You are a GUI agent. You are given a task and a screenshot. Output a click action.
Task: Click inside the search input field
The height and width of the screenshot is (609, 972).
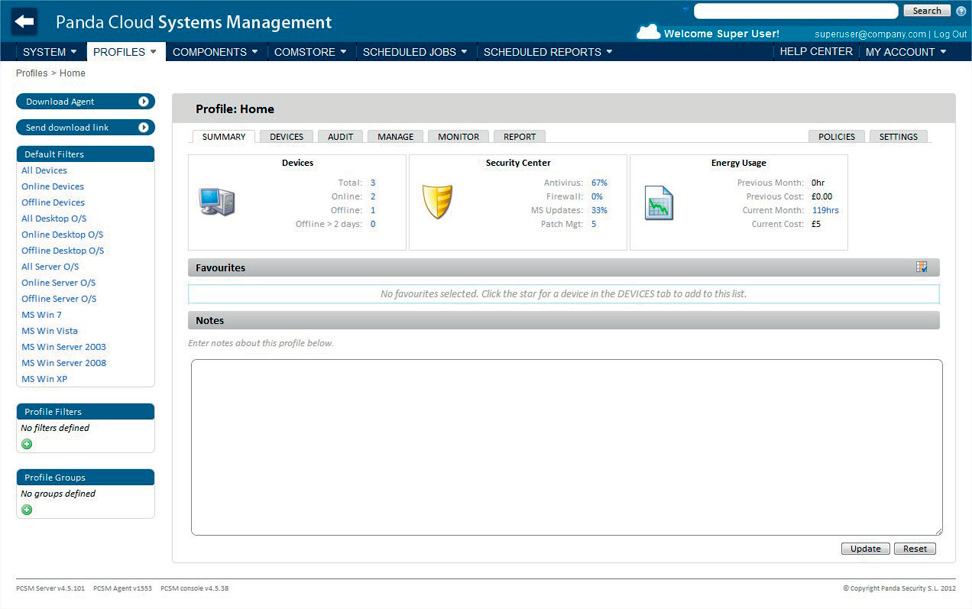pyautogui.click(x=795, y=10)
